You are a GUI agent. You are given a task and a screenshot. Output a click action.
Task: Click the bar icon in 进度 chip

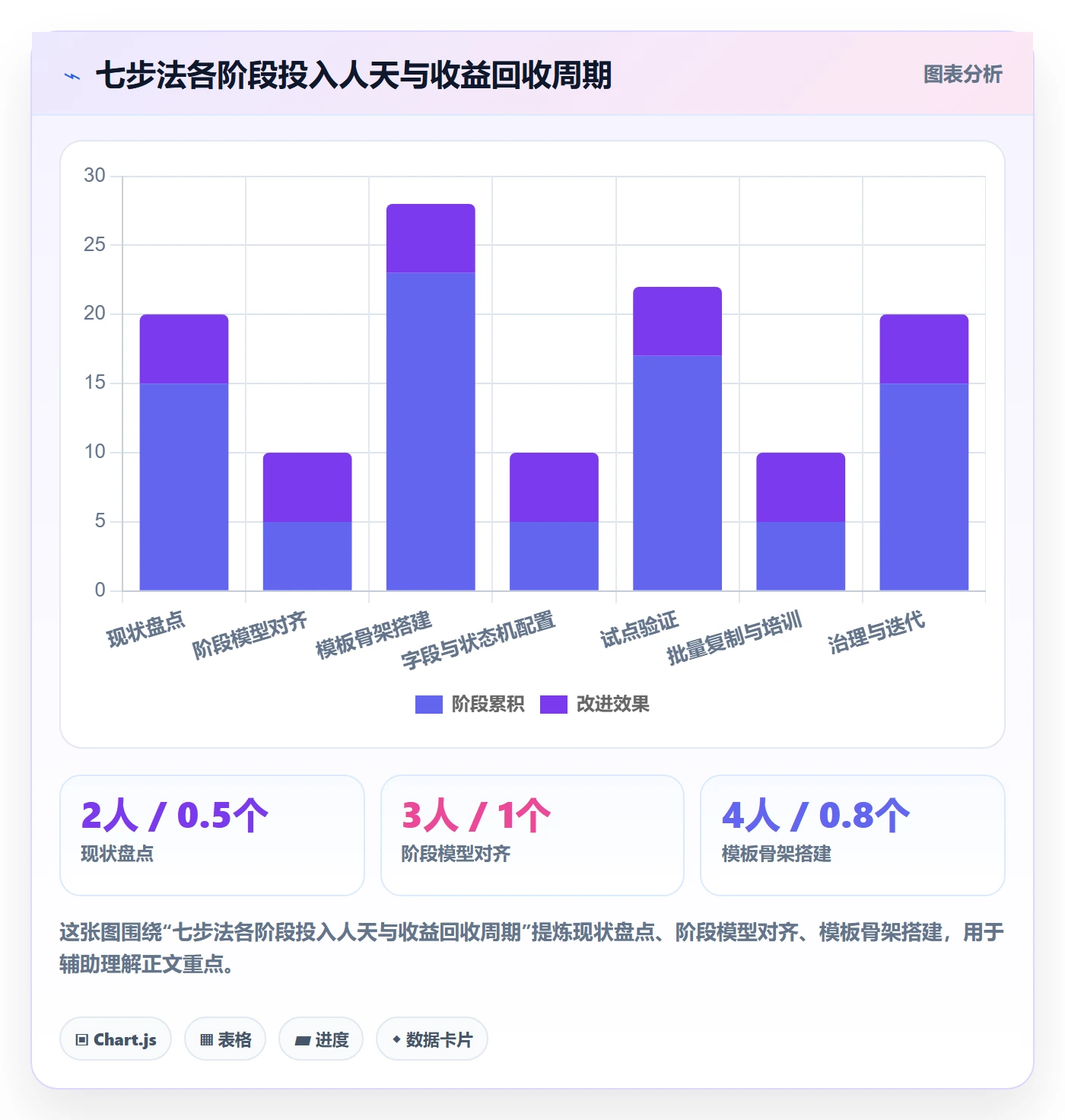pyautogui.click(x=303, y=1041)
